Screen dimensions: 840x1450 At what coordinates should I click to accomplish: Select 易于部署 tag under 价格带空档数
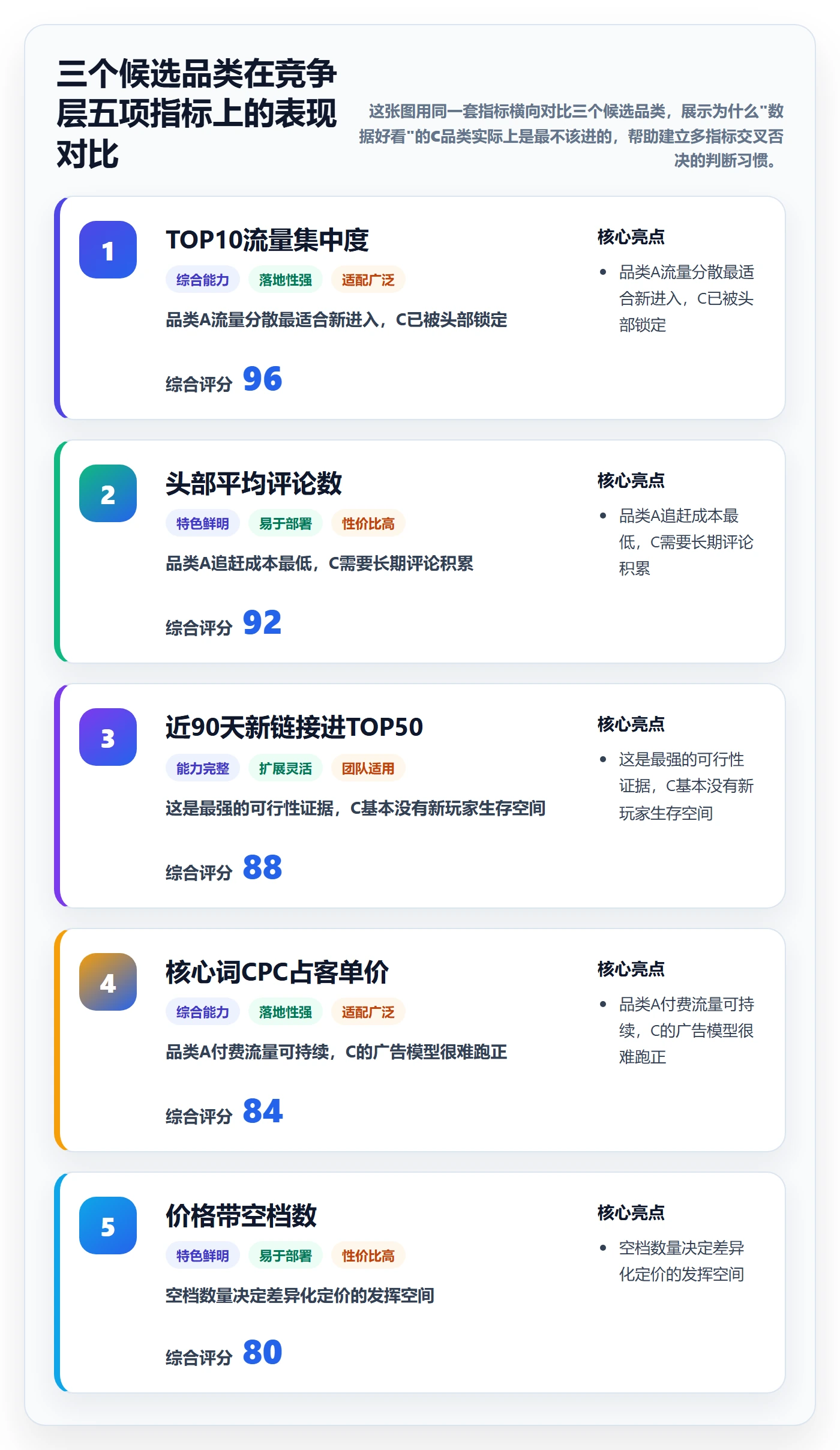(x=286, y=1256)
